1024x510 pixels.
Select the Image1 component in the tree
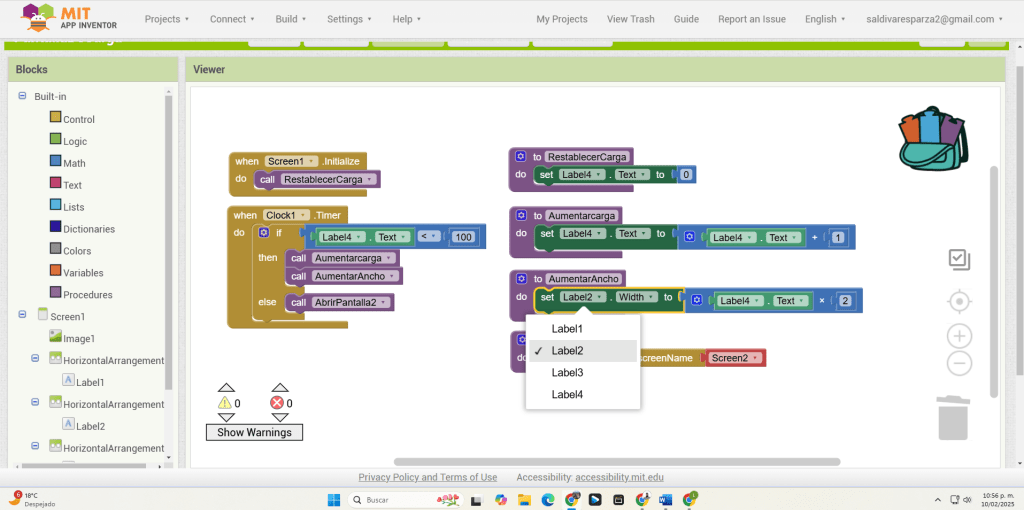(78, 338)
